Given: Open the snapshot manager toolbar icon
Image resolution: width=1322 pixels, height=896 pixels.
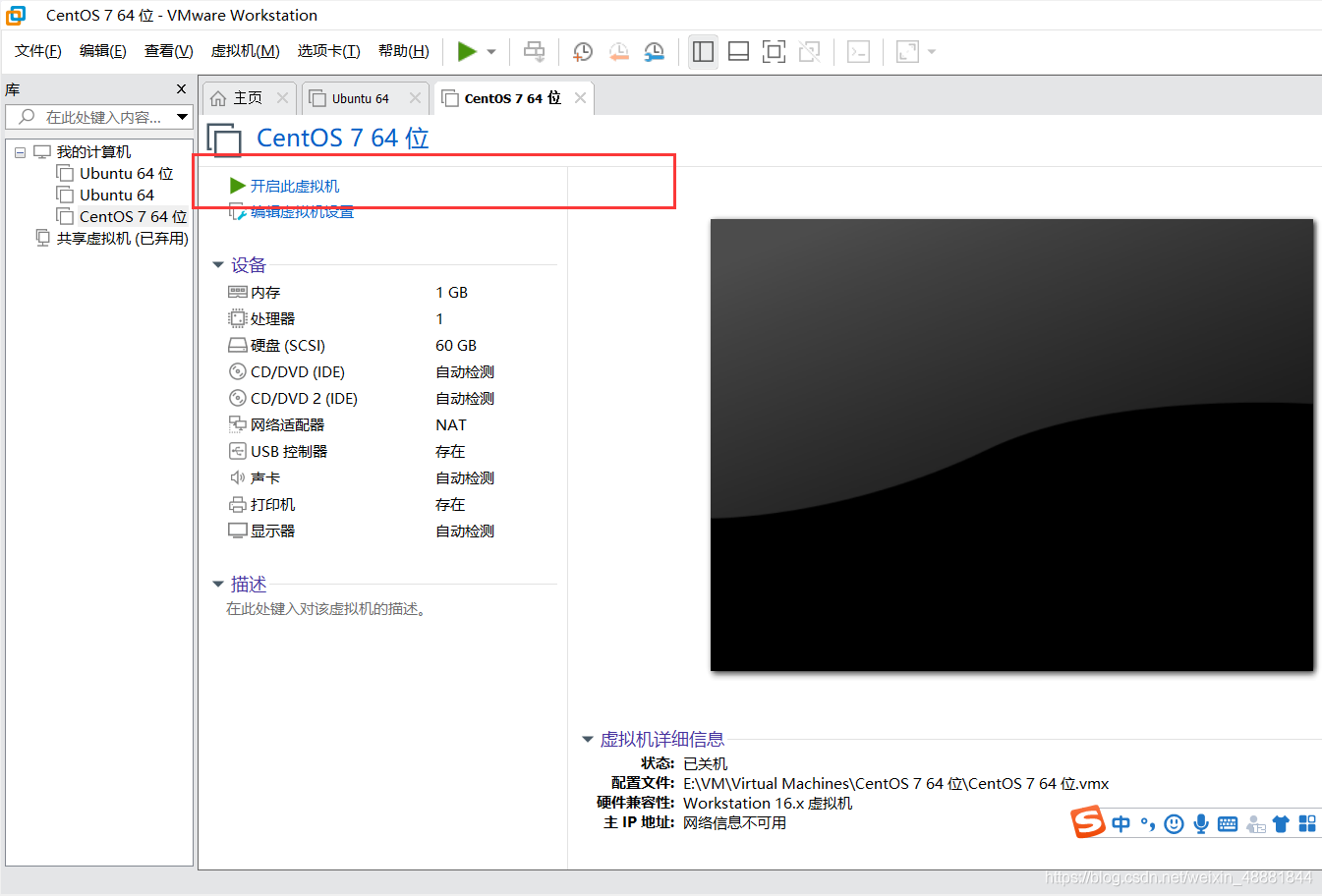Looking at the screenshot, I should click(x=654, y=52).
